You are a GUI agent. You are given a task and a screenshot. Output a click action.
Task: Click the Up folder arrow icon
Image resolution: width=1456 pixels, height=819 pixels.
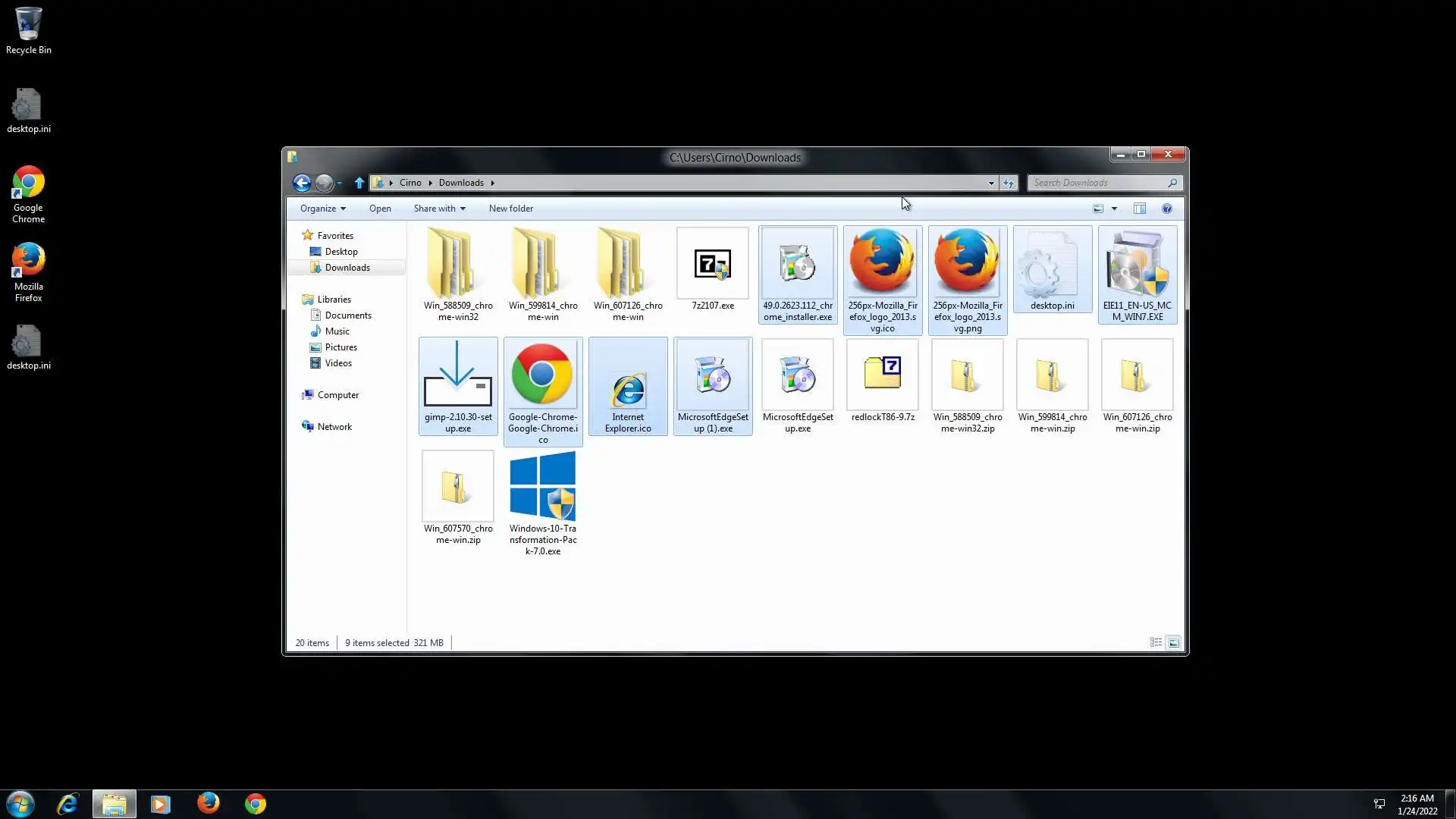[359, 183]
